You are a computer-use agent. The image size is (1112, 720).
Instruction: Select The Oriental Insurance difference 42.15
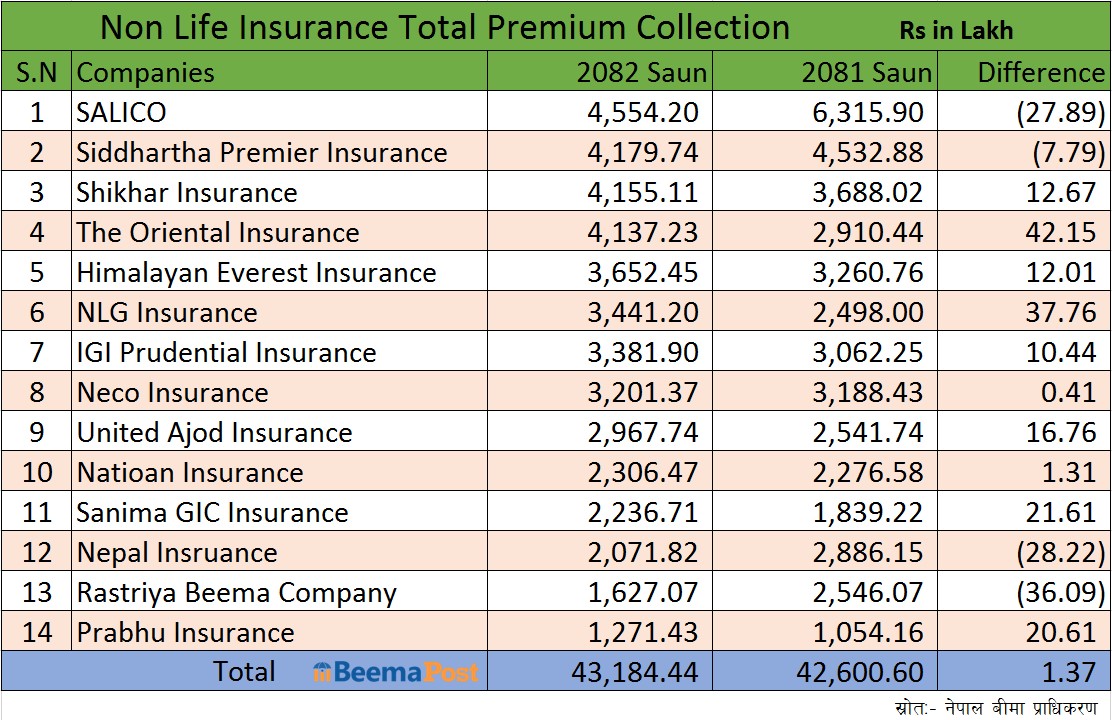click(1061, 232)
